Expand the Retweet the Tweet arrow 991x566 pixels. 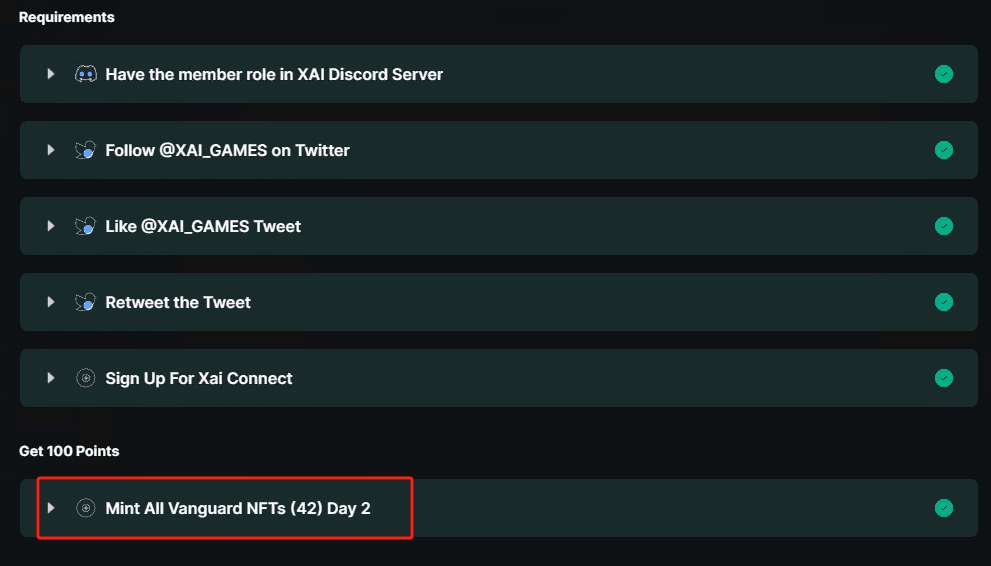(50, 302)
